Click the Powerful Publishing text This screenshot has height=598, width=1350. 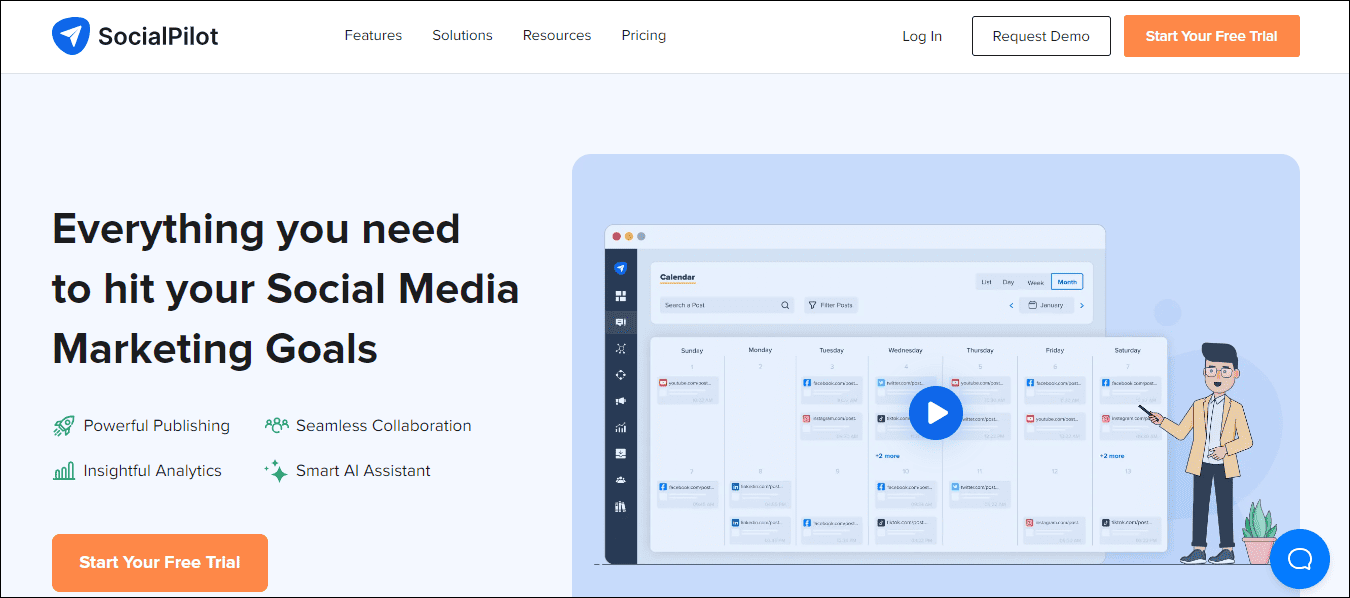(x=157, y=426)
